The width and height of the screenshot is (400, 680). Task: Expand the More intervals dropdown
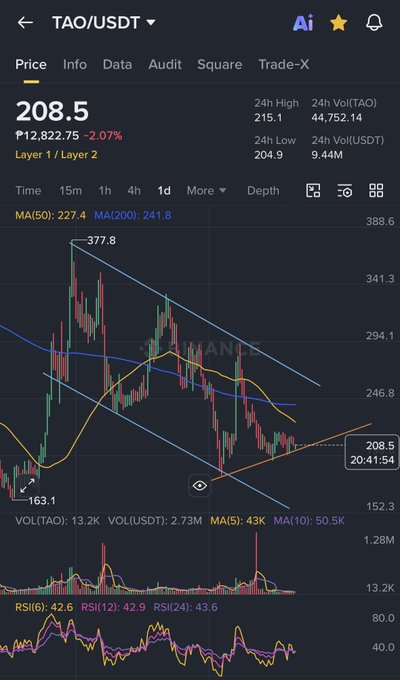(x=207, y=191)
